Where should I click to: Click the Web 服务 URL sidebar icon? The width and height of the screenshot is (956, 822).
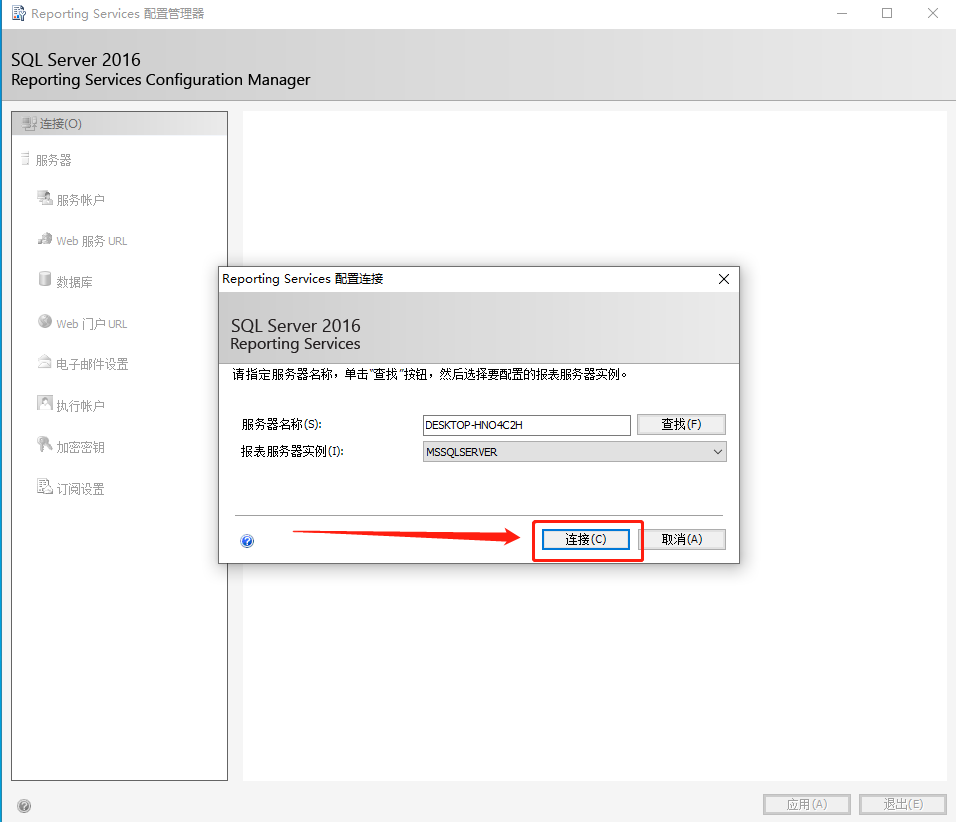pyautogui.click(x=45, y=239)
